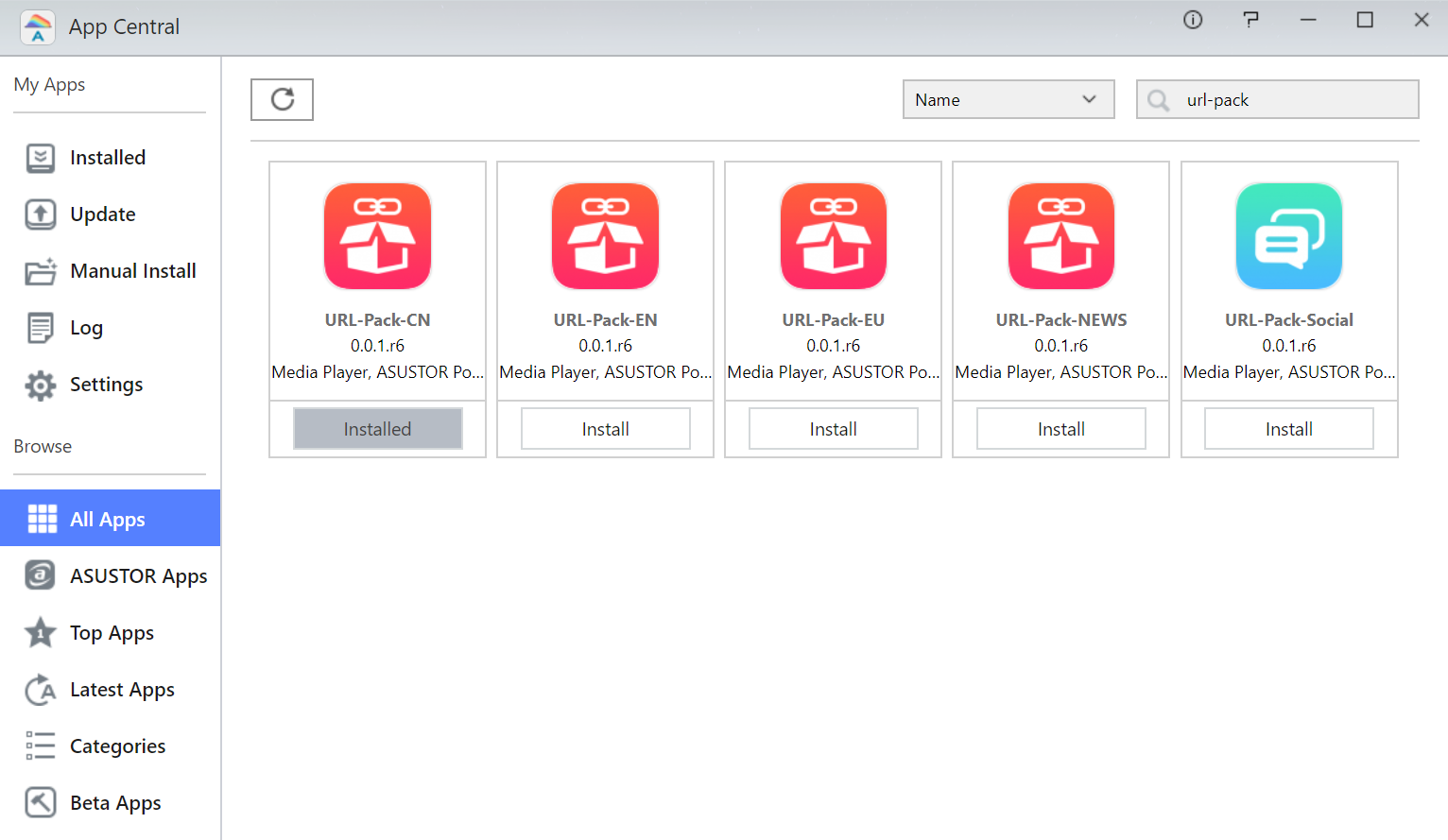
Task: Open the URL-Pack-EU app icon
Action: tap(833, 236)
